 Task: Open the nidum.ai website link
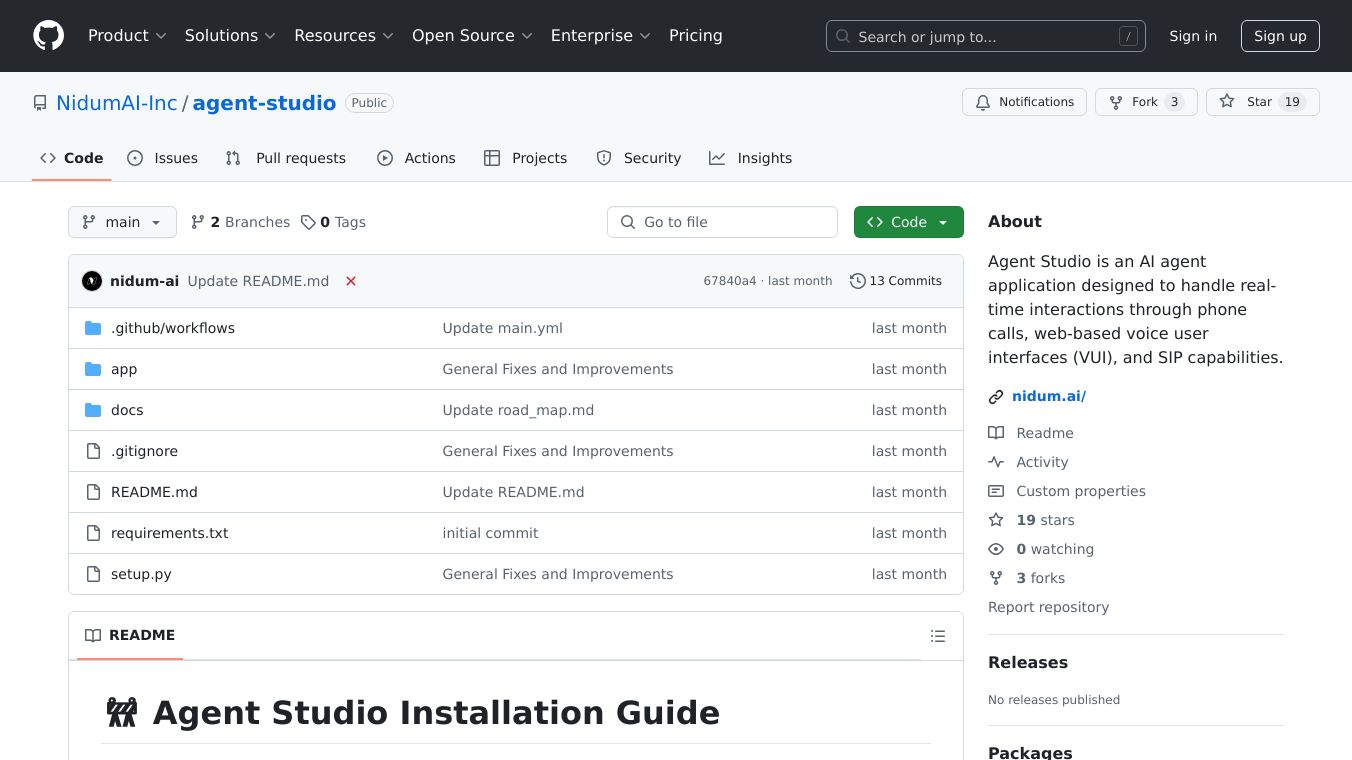1048,396
